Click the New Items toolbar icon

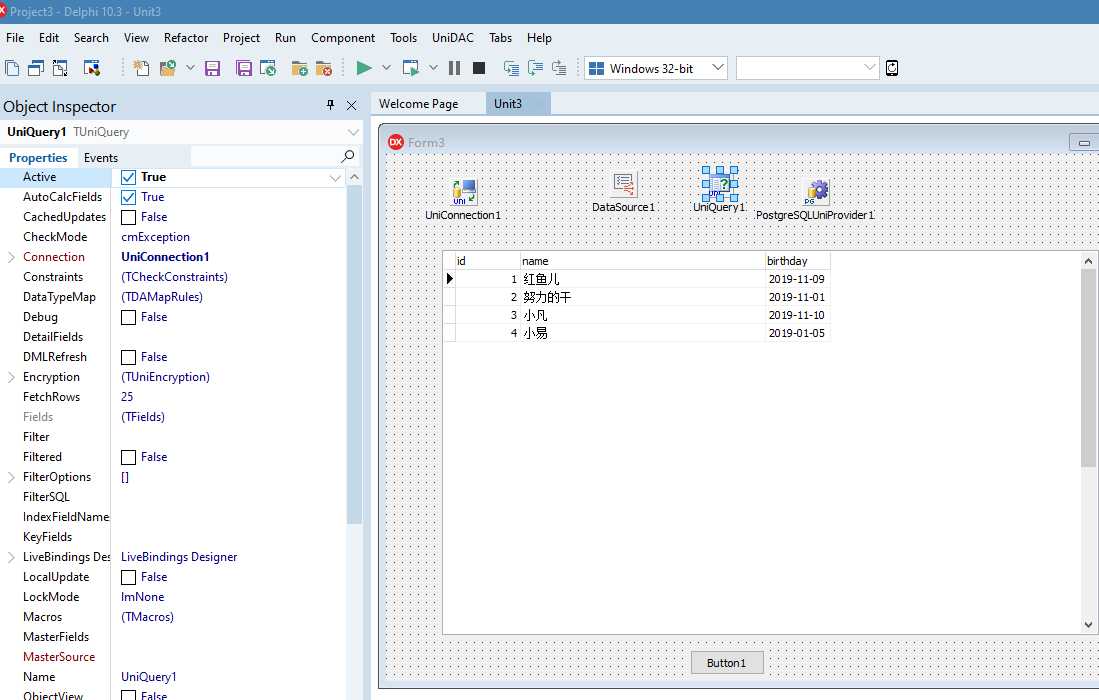click(141, 68)
